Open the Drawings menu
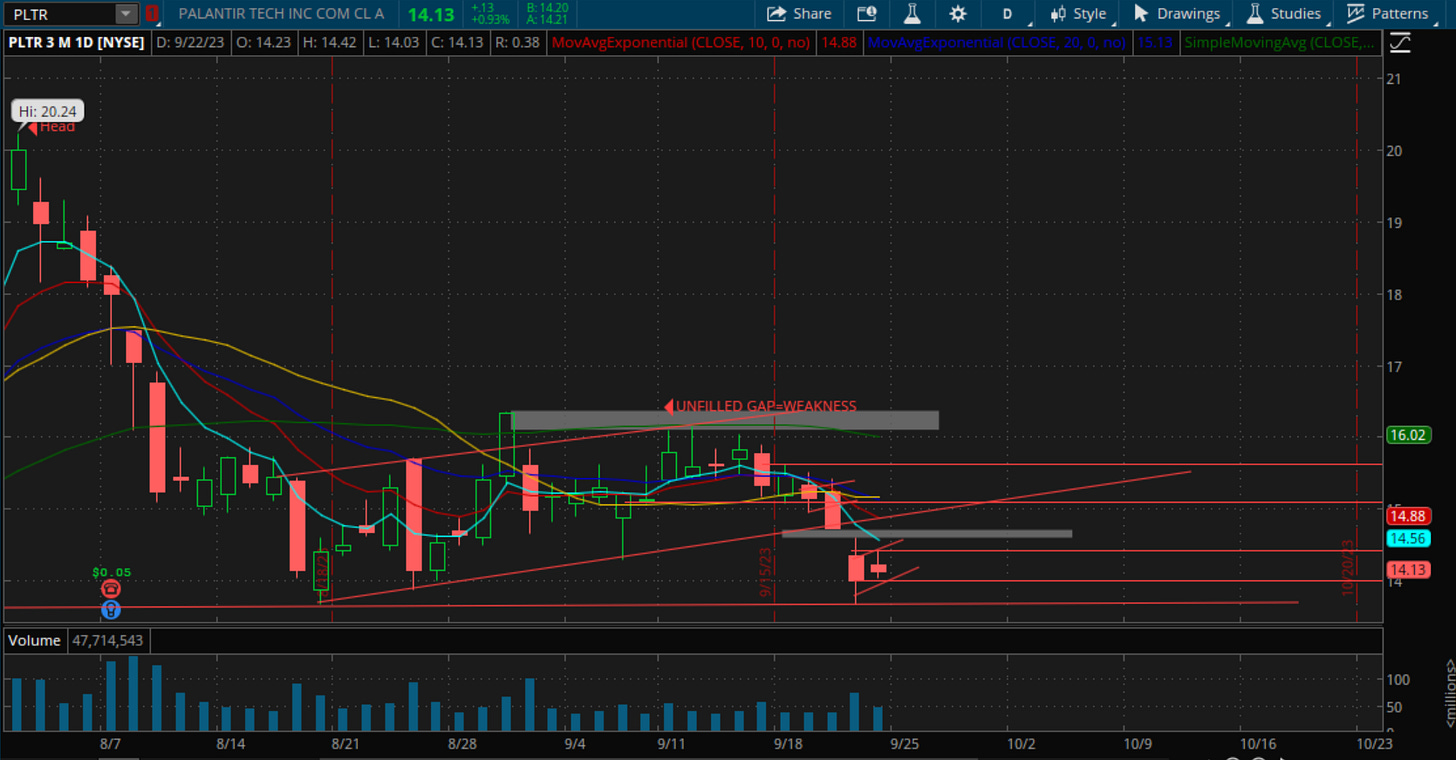This screenshot has width=1456, height=760. pos(1177,14)
